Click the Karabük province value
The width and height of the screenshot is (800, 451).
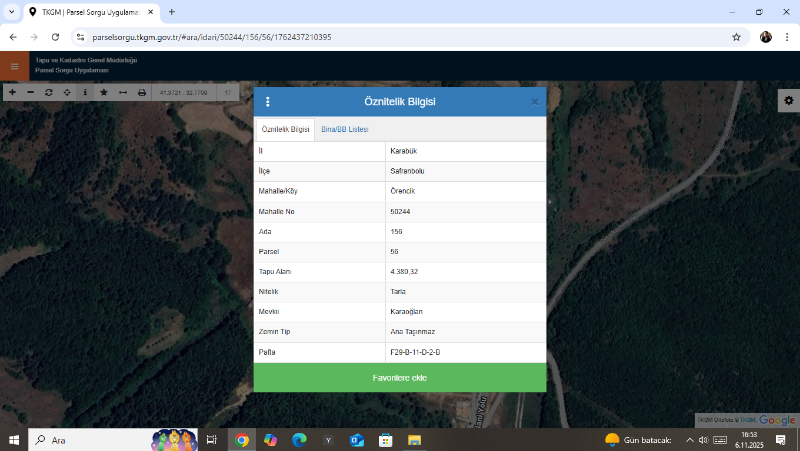[x=403, y=151]
